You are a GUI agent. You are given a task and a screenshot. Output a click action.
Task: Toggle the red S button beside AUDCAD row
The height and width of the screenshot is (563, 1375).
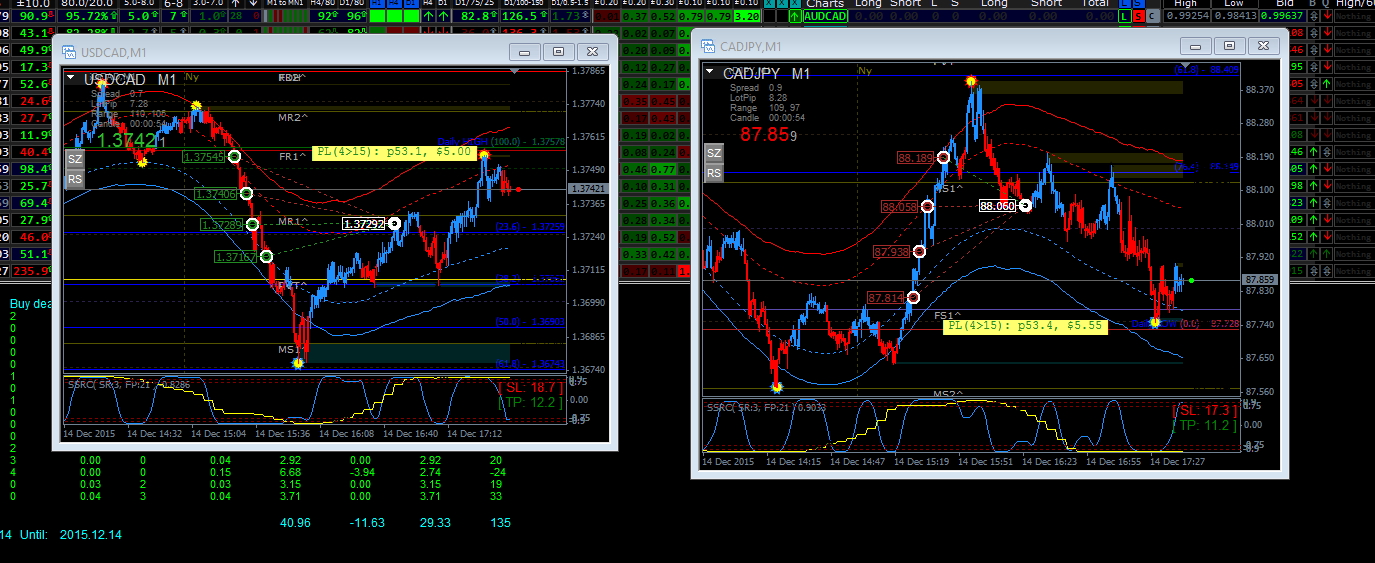(1139, 16)
